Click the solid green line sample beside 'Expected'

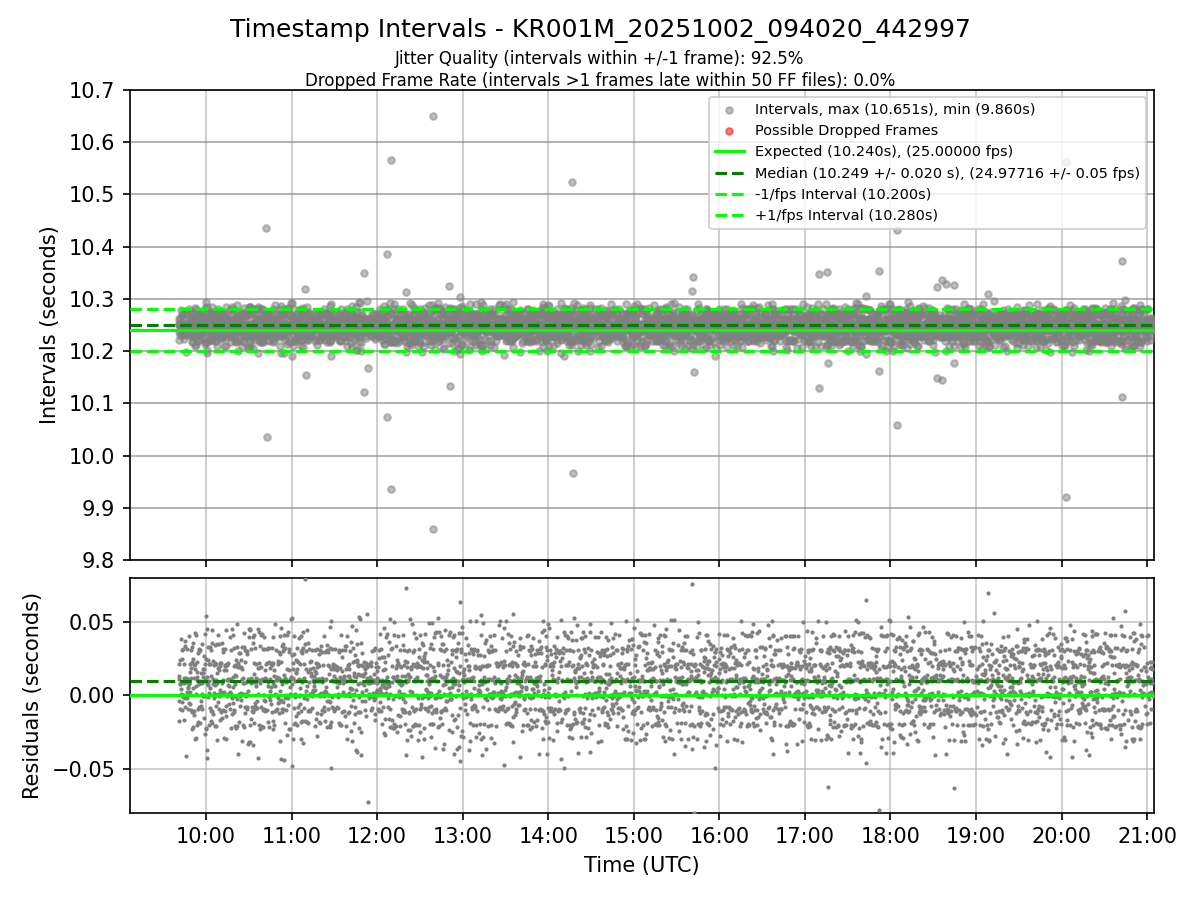(x=730, y=152)
